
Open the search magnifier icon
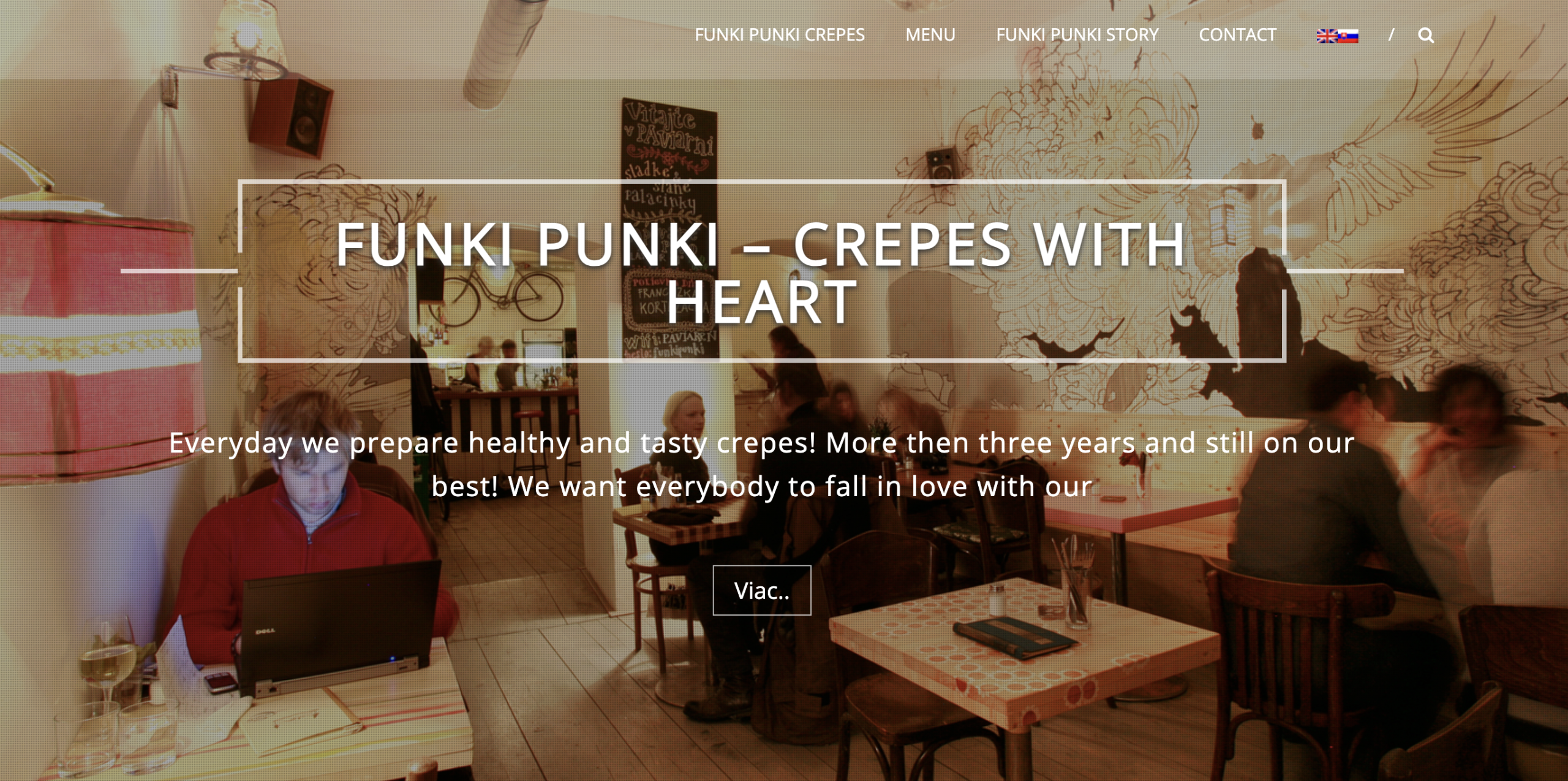(x=1425, y=36)
